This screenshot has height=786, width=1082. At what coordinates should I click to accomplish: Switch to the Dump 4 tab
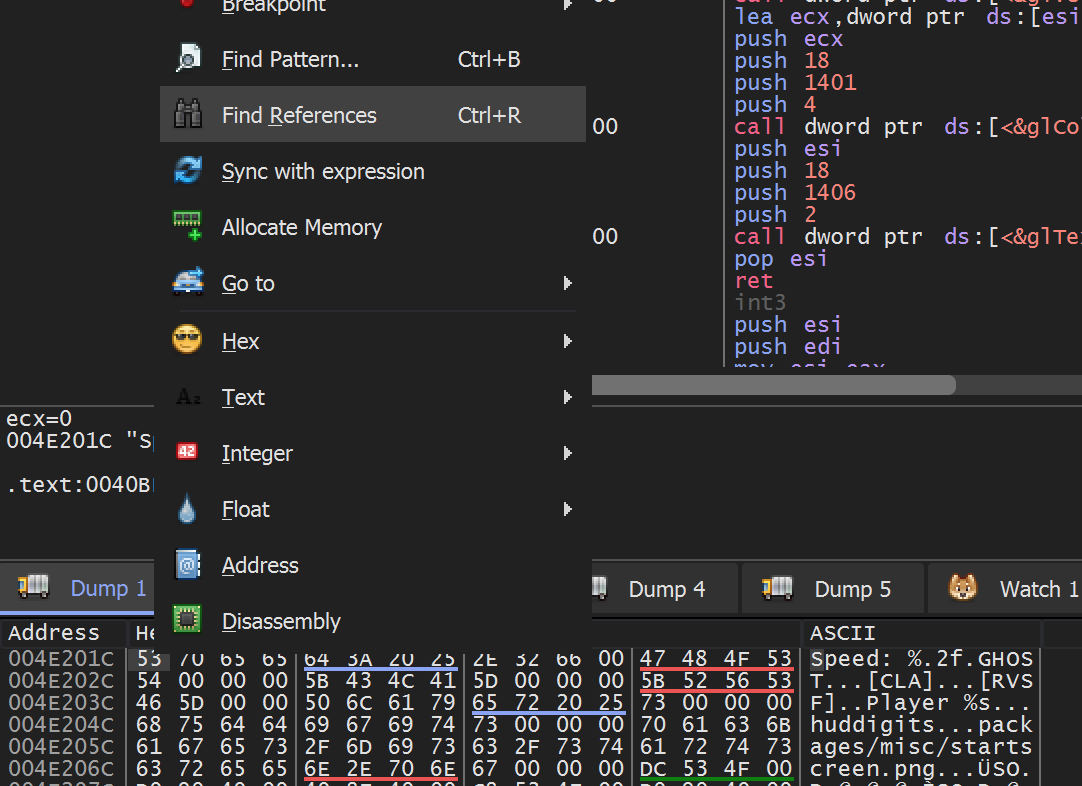tap(665, 589)
